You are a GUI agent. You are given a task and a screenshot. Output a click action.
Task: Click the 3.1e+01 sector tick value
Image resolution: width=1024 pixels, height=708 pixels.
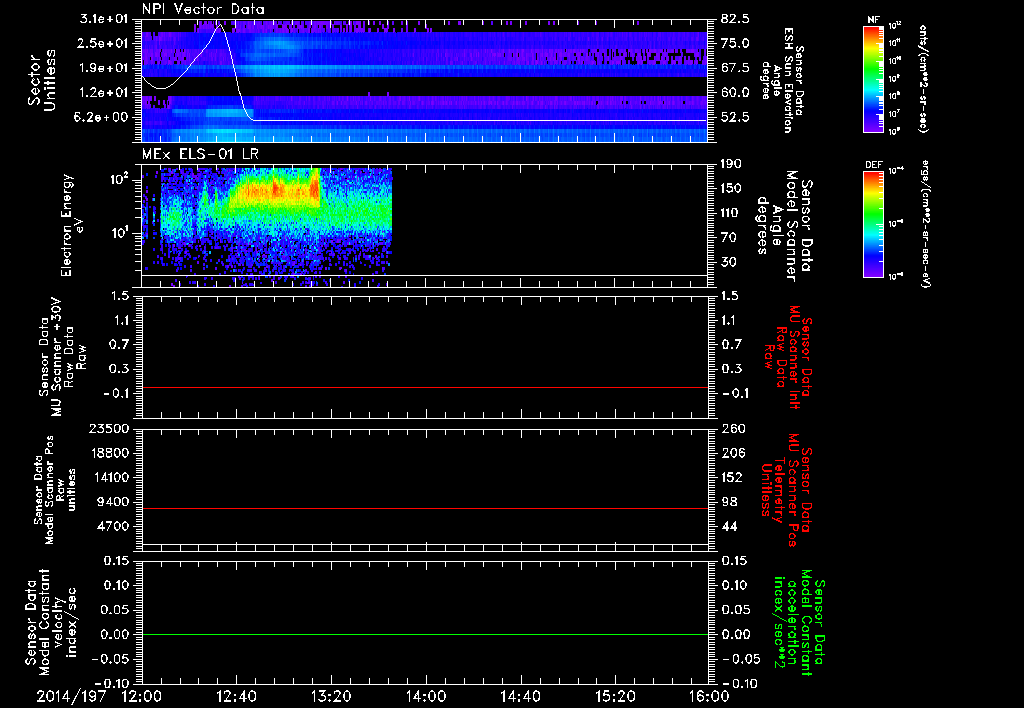click(104, 19)
